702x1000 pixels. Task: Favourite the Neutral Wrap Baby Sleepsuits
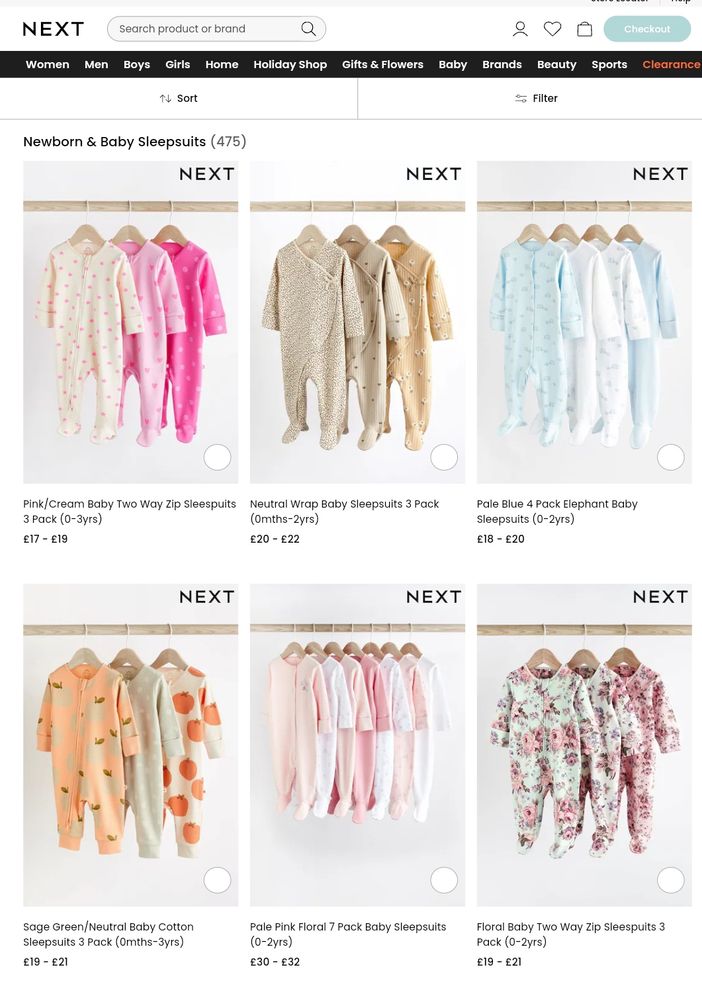(444, 457)
